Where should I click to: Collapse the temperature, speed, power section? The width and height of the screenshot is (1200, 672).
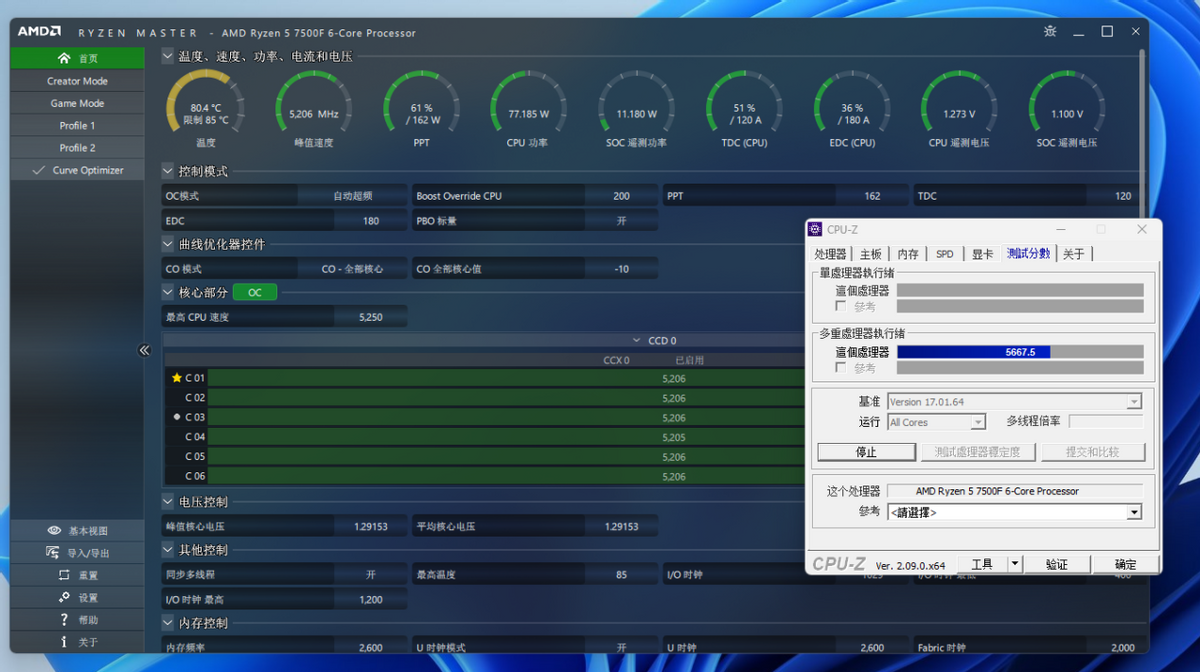point(168,57)
